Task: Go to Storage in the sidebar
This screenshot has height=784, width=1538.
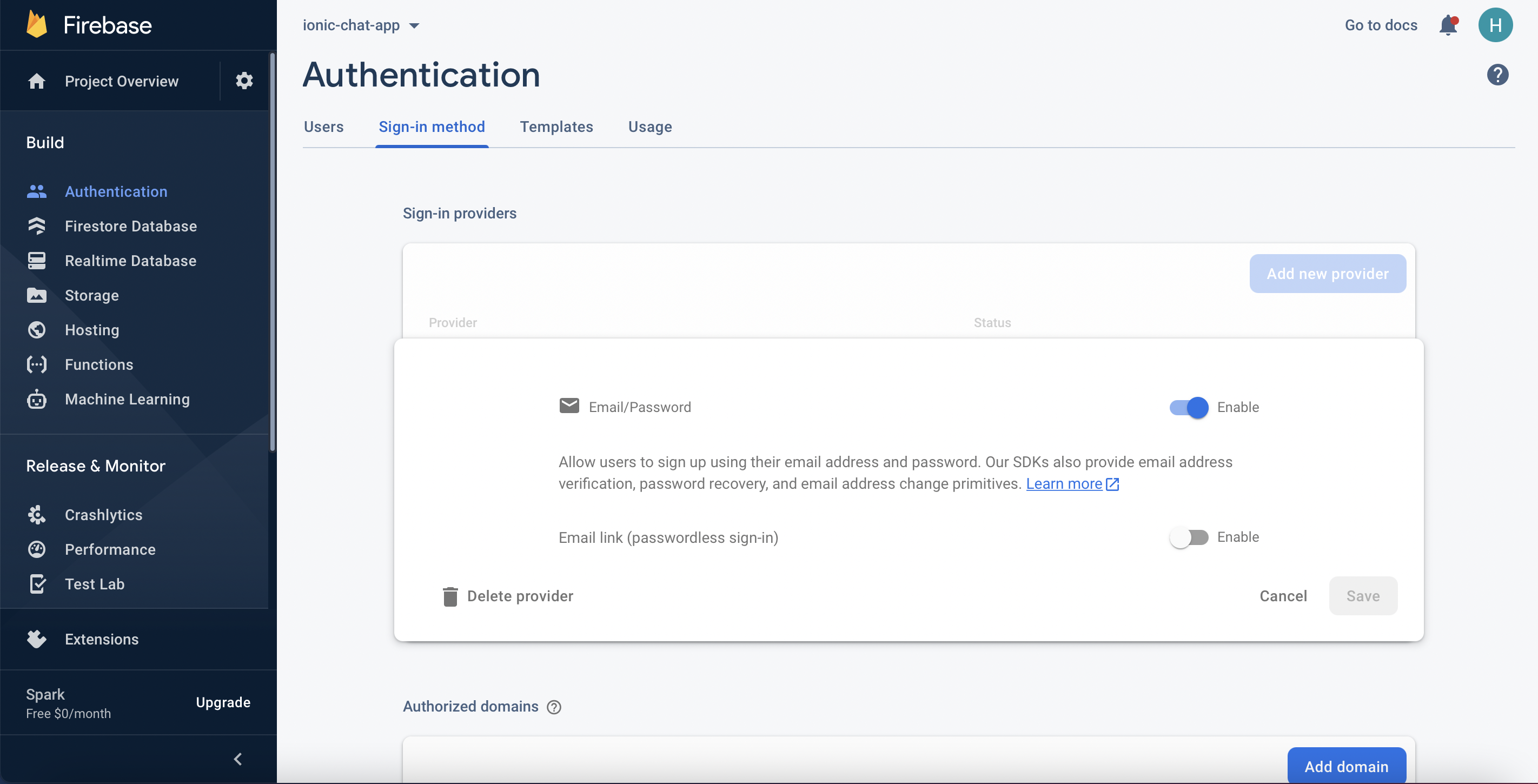Action: pyautogui.click(x=92, y=296)
